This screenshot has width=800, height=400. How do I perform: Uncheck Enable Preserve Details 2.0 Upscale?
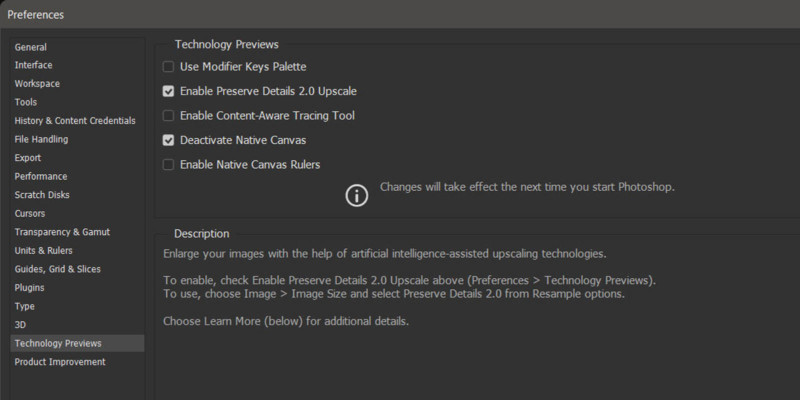168,91
